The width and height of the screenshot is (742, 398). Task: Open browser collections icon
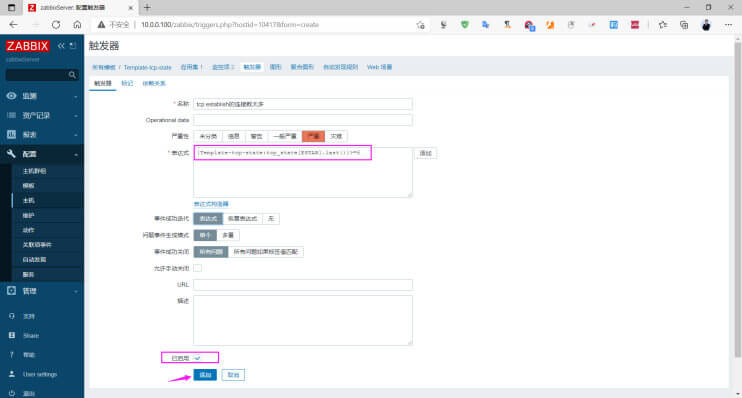[x=684, y=25]
